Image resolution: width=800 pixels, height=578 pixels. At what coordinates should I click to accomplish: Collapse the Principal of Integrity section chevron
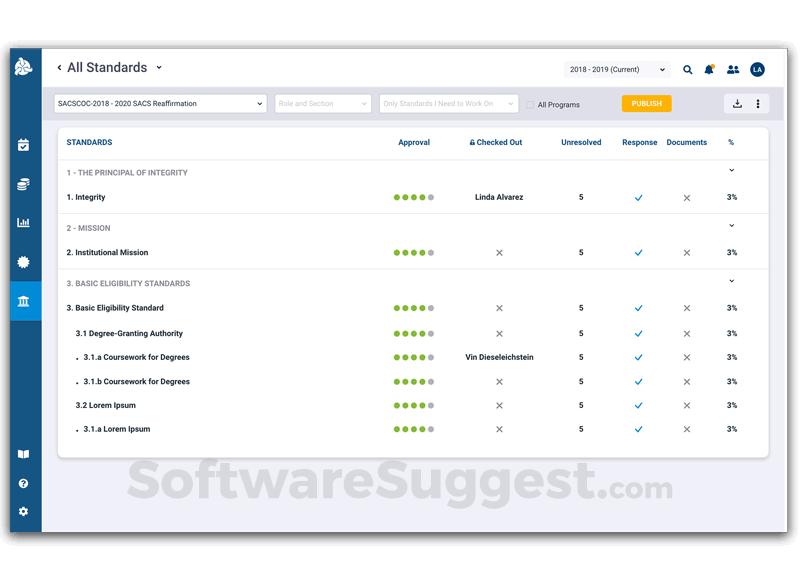(x=732, y=171)
